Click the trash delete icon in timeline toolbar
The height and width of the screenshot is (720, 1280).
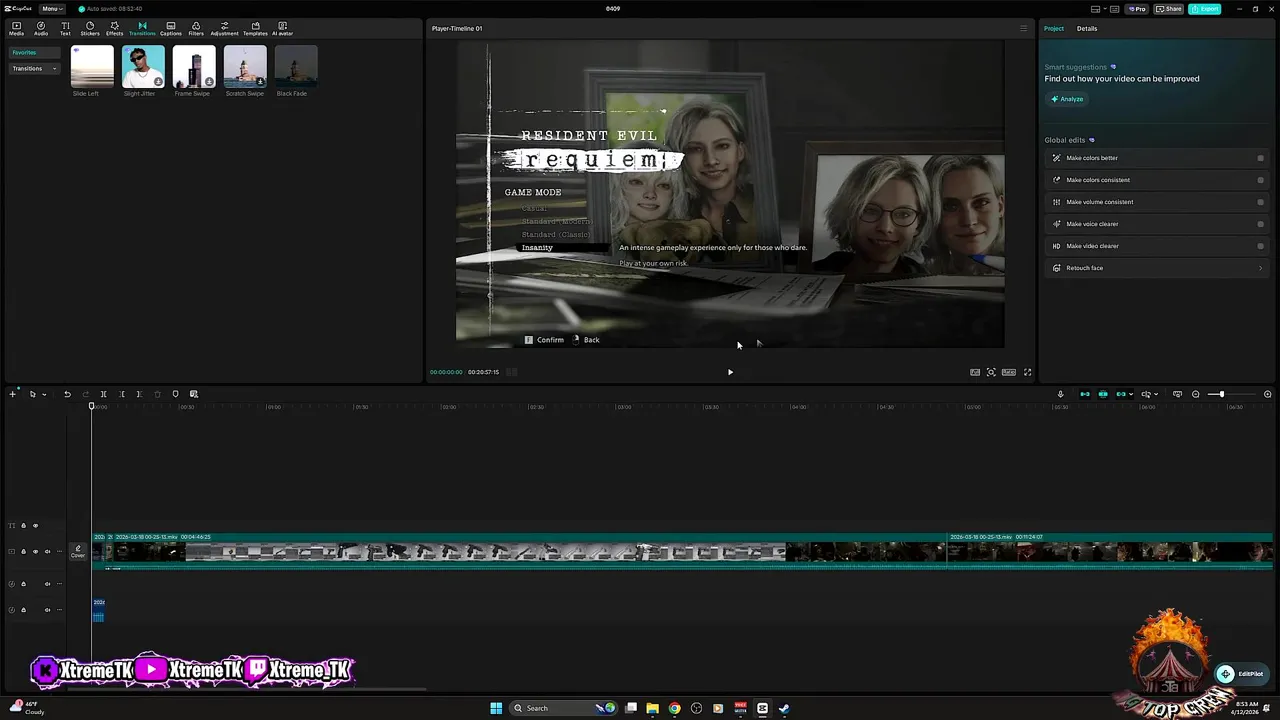[x=157, y=394]
